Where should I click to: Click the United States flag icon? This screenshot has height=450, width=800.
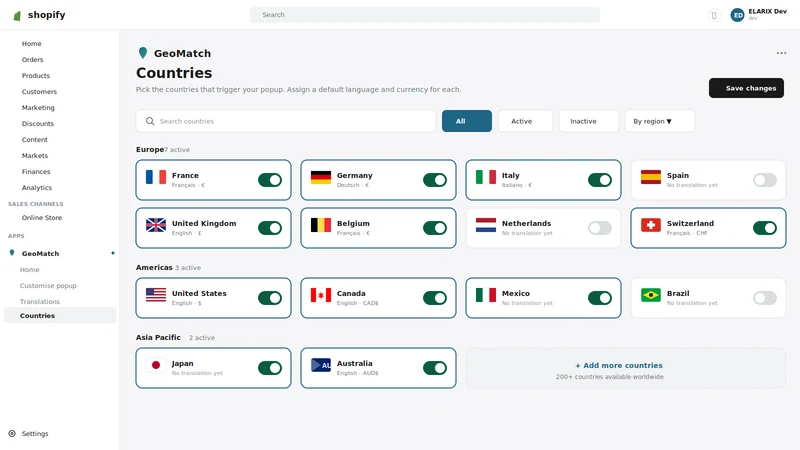[156, 295]
